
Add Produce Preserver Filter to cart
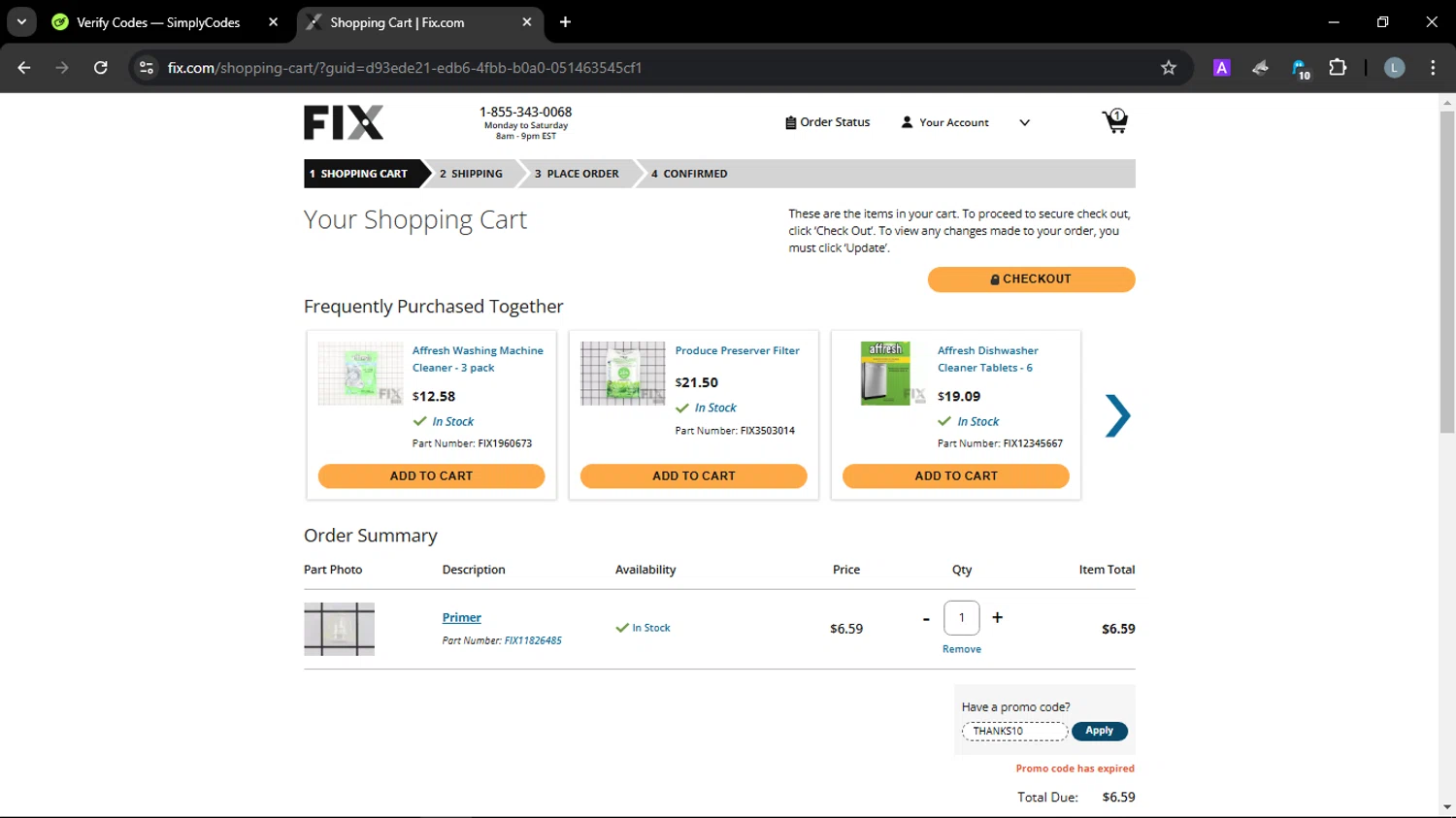693,476
